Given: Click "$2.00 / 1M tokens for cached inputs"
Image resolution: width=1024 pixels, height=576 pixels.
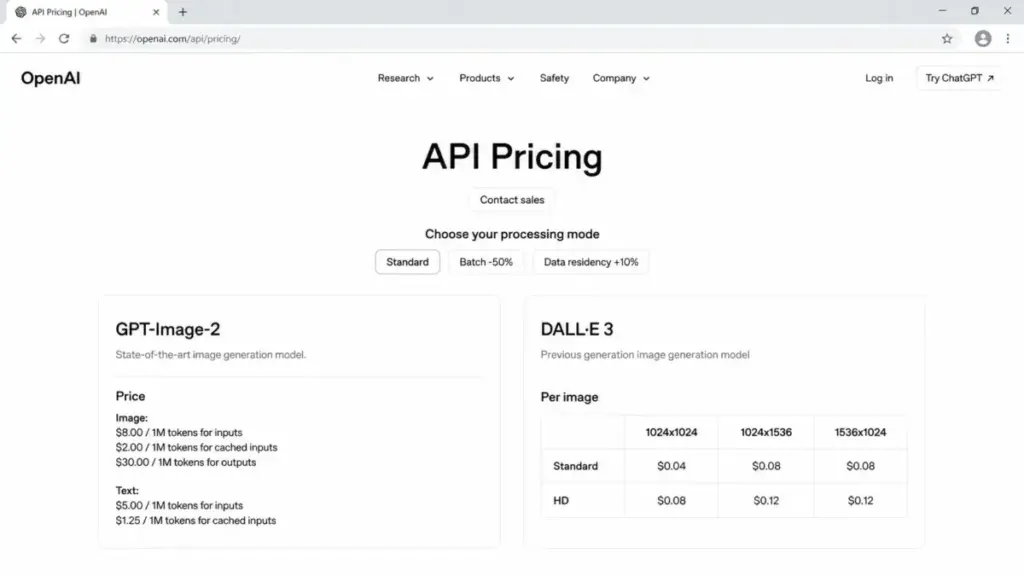Looking at the screenshot, I should point(197,447).
